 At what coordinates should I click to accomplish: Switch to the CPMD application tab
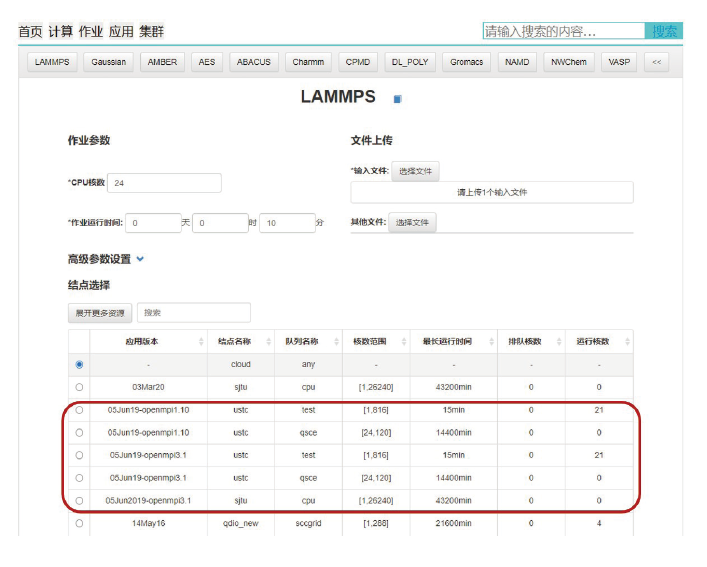coord(358,62)
